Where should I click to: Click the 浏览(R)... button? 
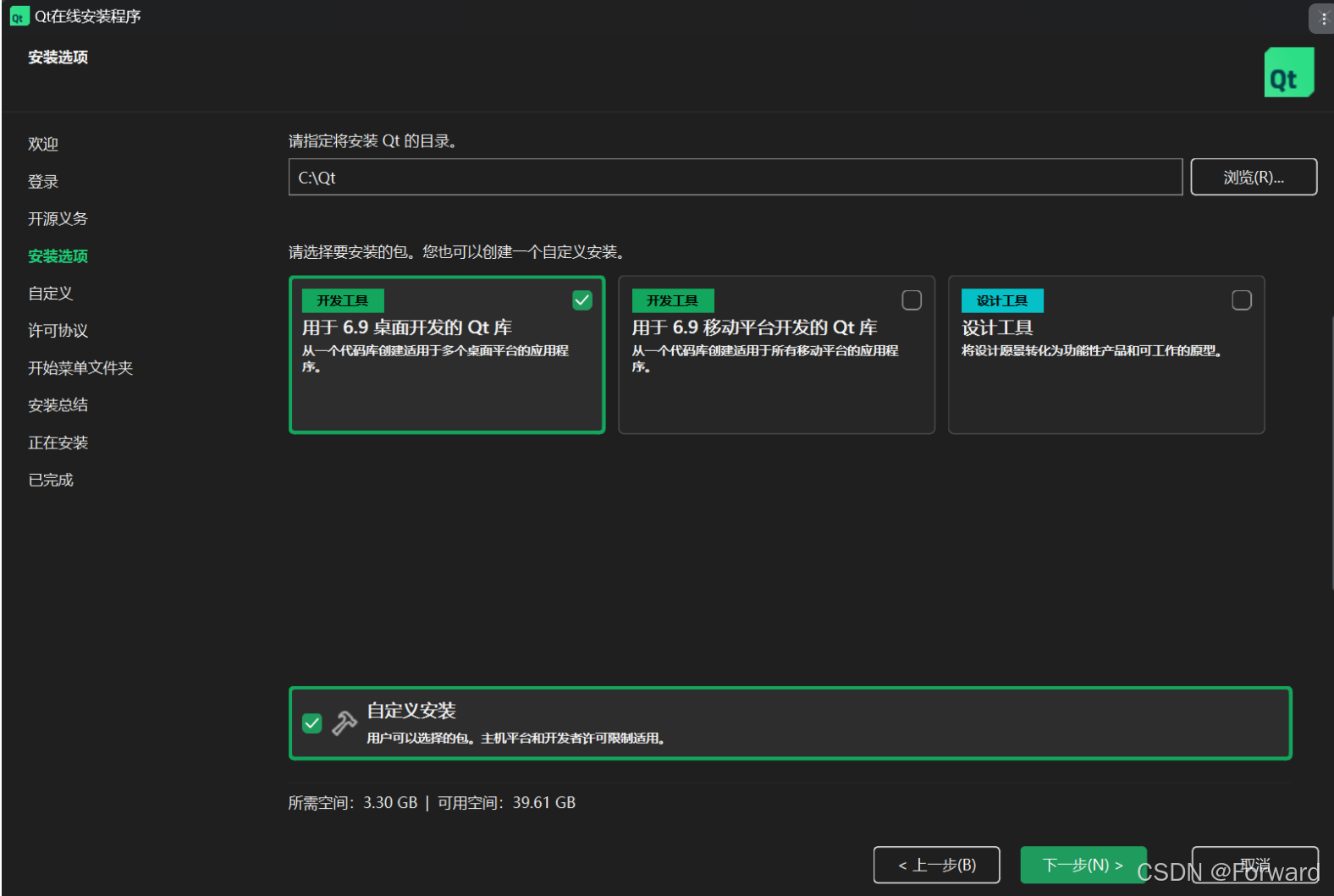point(1254,177)
